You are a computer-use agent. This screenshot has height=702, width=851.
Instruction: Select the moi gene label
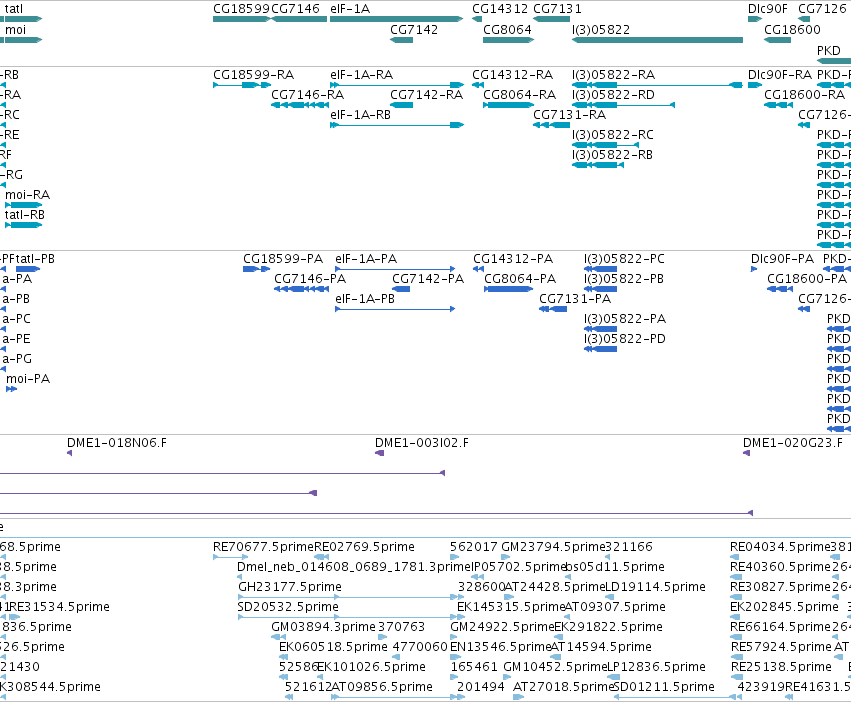(15, 30)
